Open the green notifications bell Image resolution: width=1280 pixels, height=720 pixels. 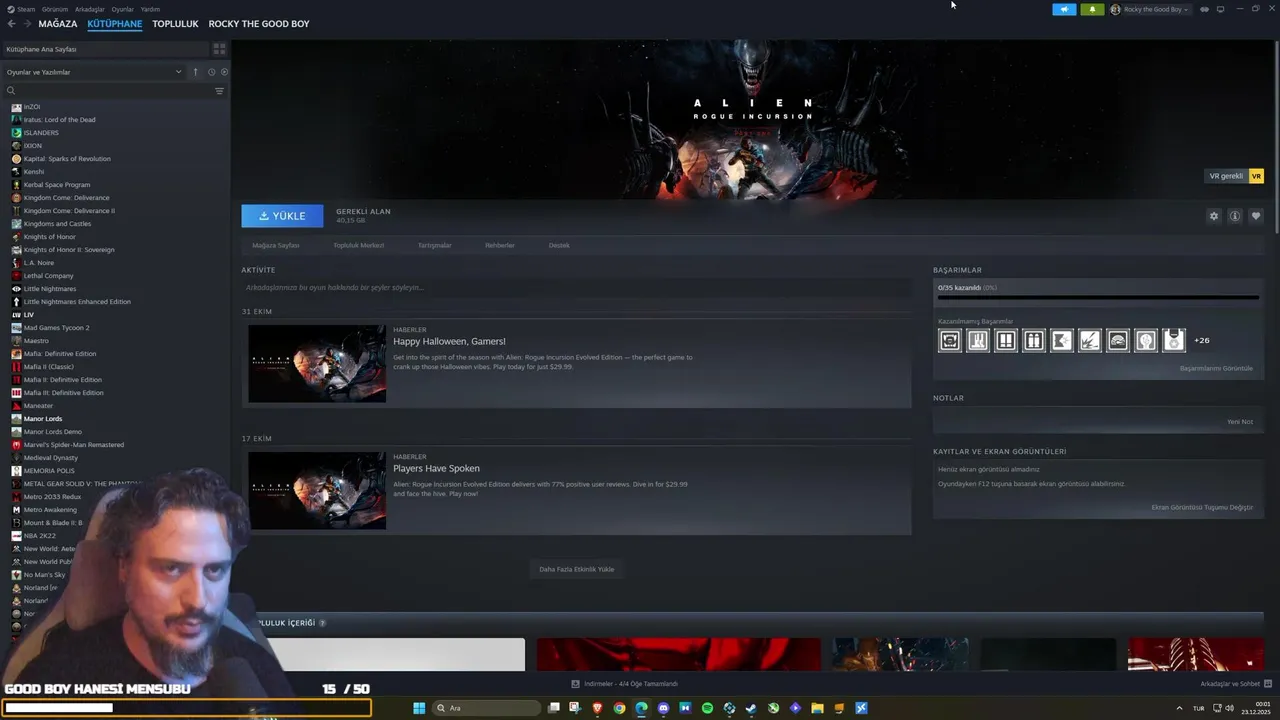(1092, 9)
